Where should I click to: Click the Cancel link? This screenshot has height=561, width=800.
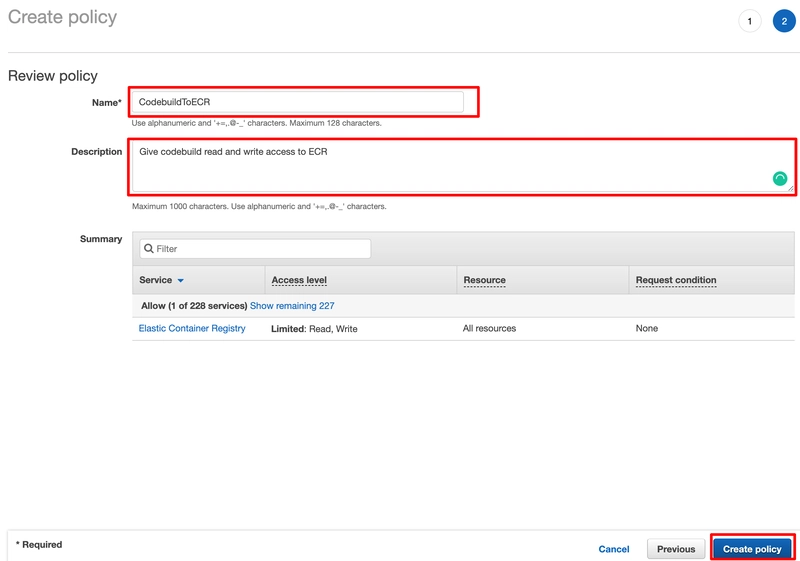click(x=613, y=549)
